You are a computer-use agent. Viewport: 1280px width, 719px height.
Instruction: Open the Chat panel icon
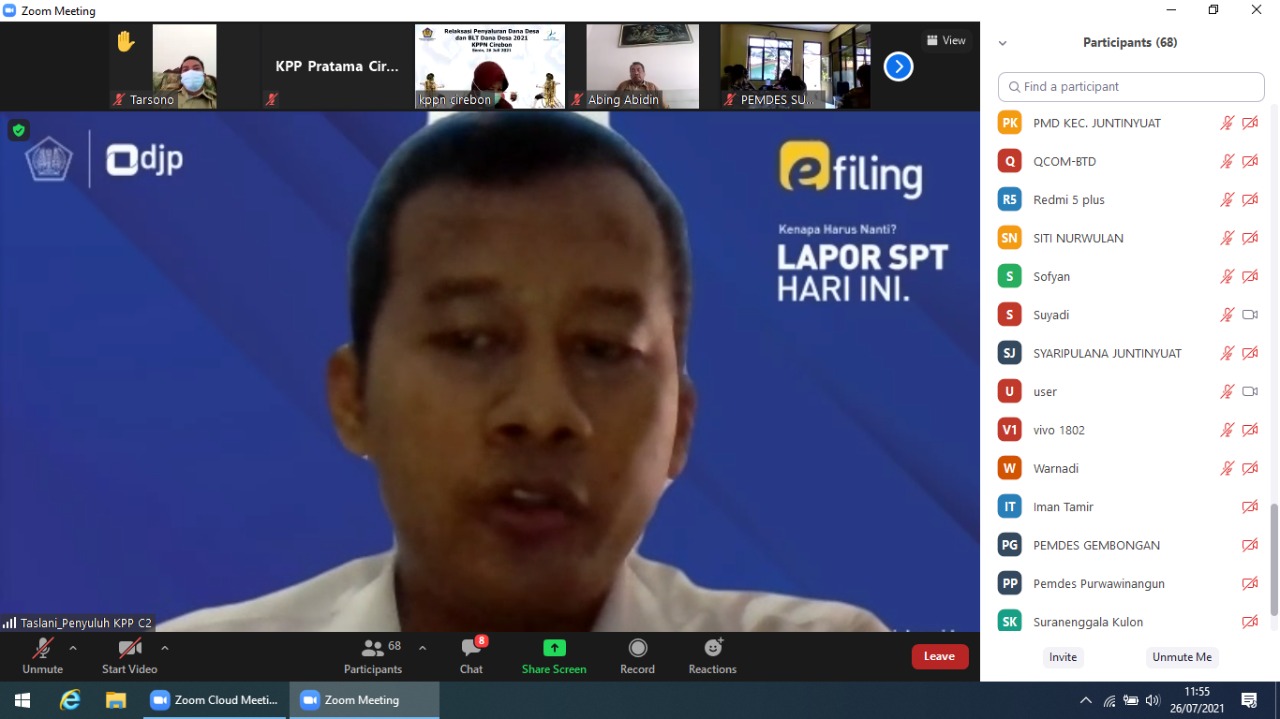click(471, 649)
